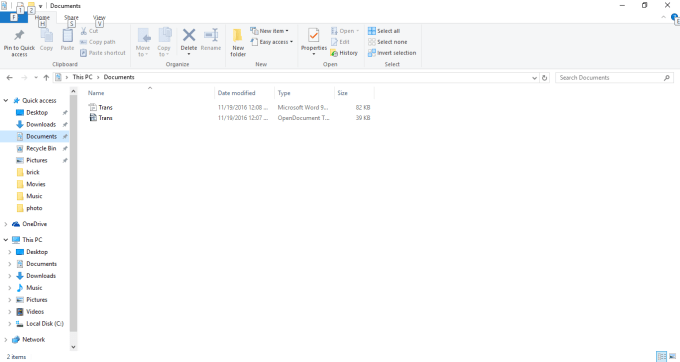Switch to the View tab

[x=99, y=18]
